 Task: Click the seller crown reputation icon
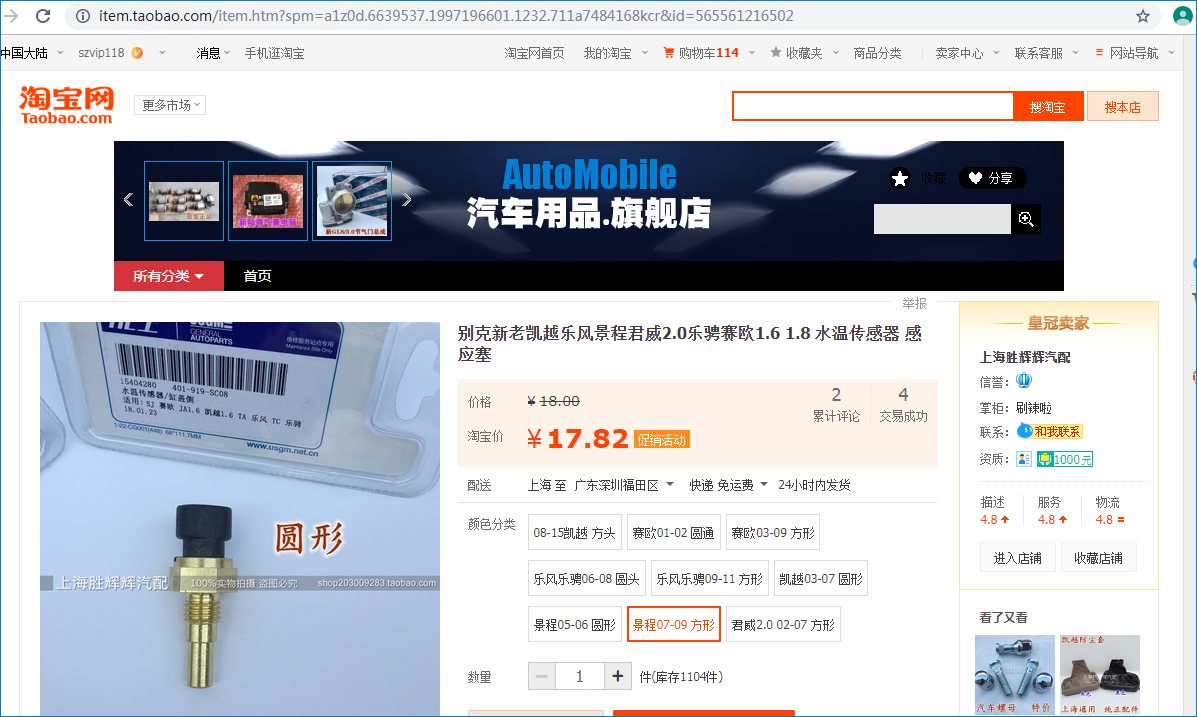pos(1024,380)
